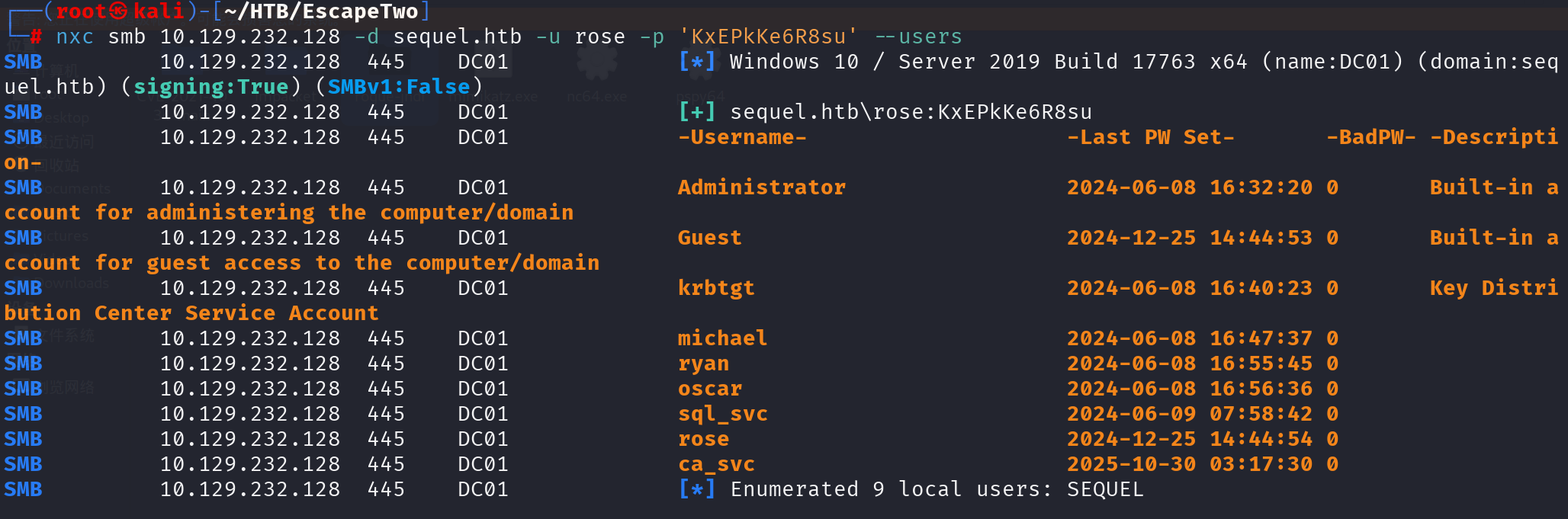Image resolution: width=1568 pixels, height=519 pixels.
Task: Click the ca_svc username entry
Action: [716, 464]
